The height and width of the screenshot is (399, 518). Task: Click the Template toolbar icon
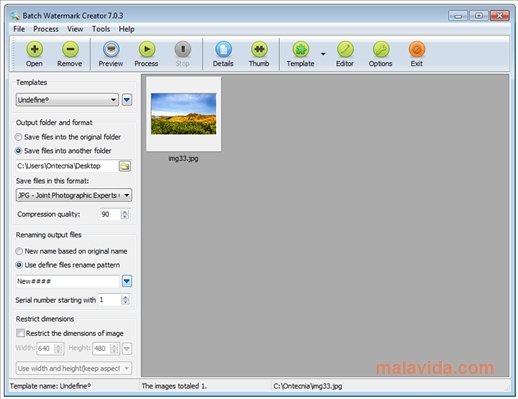tap(301, 50)
